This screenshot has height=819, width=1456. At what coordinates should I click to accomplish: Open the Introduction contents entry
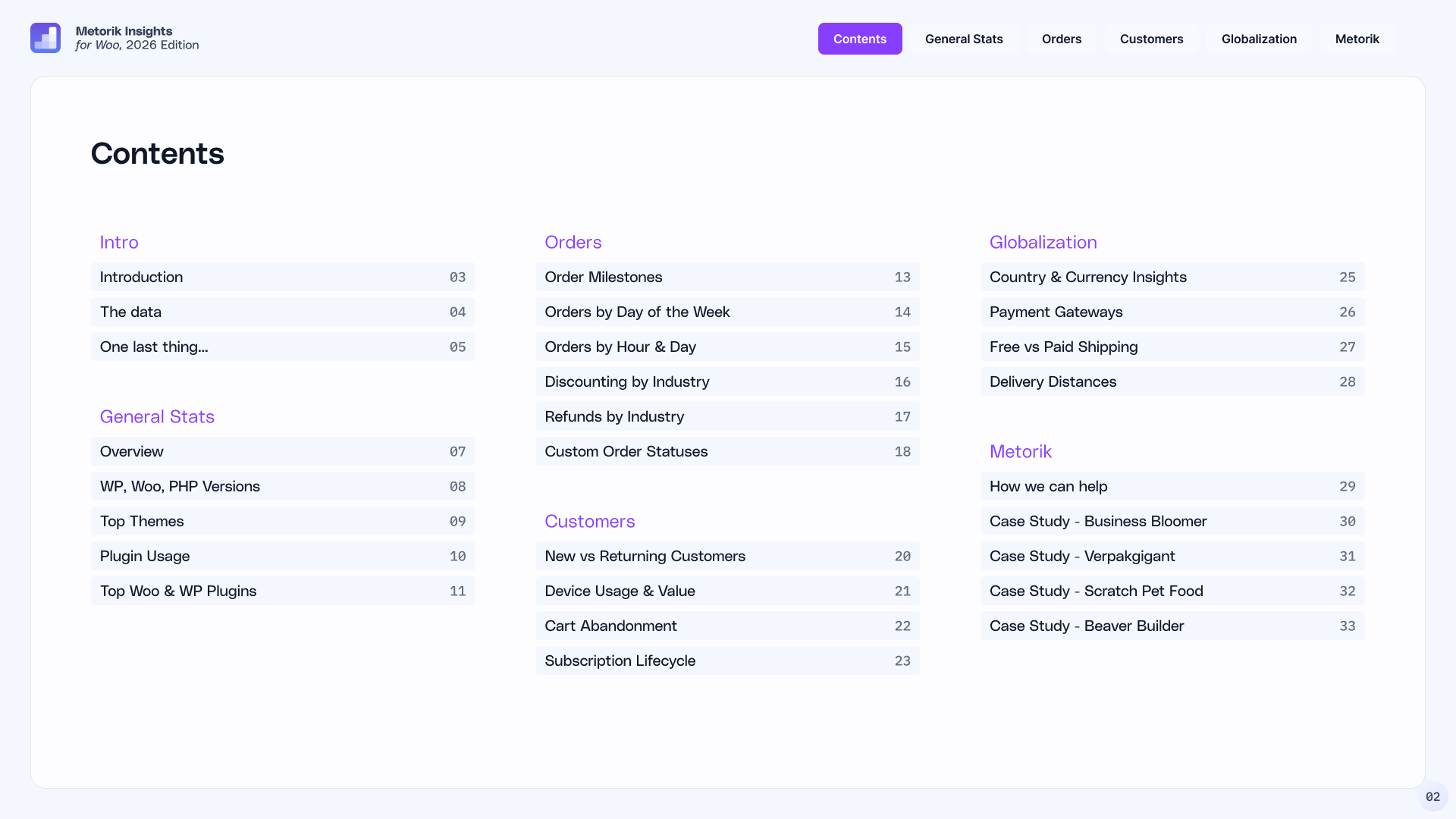click(x=283, y=277)
